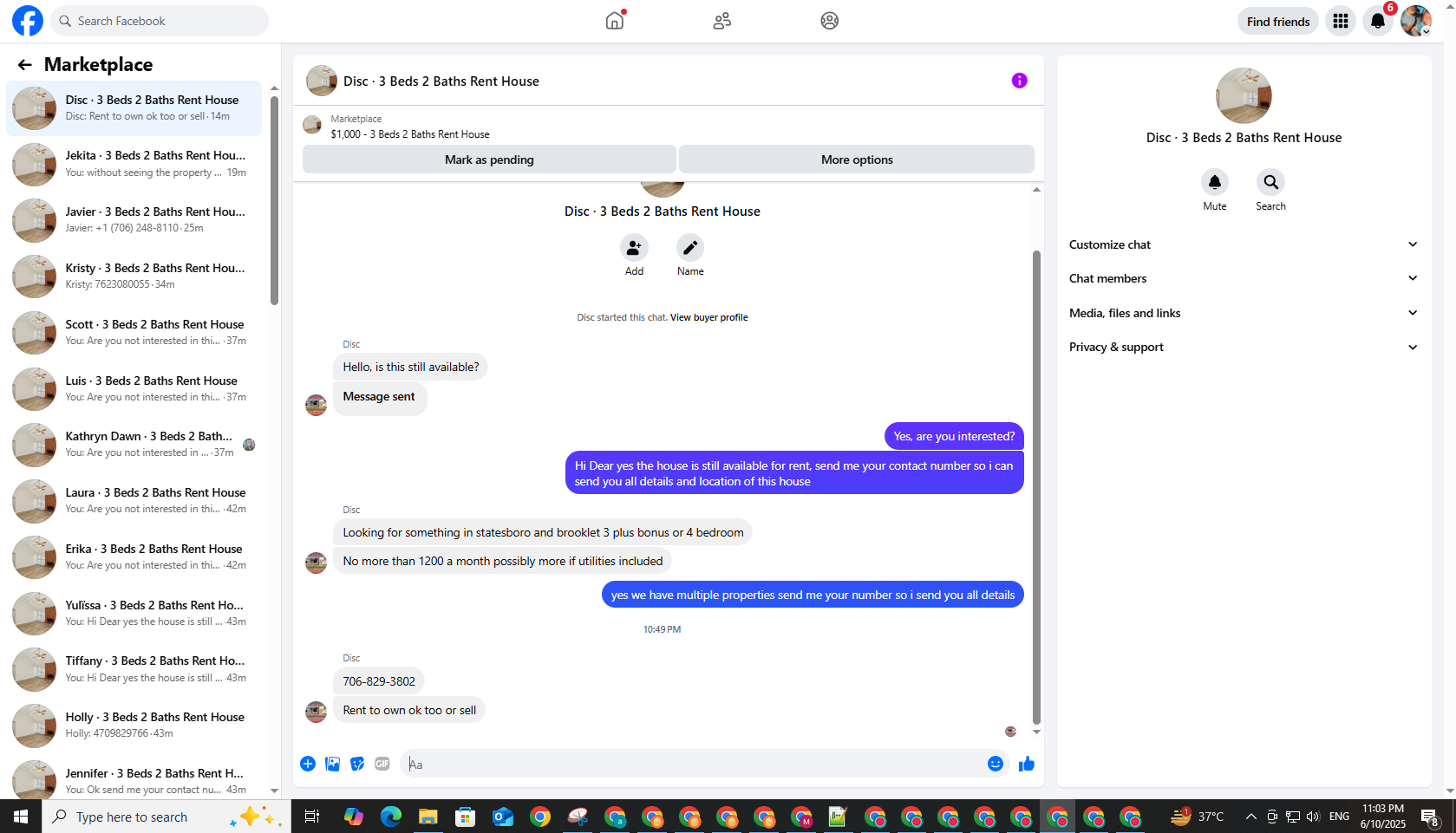Click the Search Facebook field
This screenshot has width=1456, height=833.
click(x=160, y=21)
